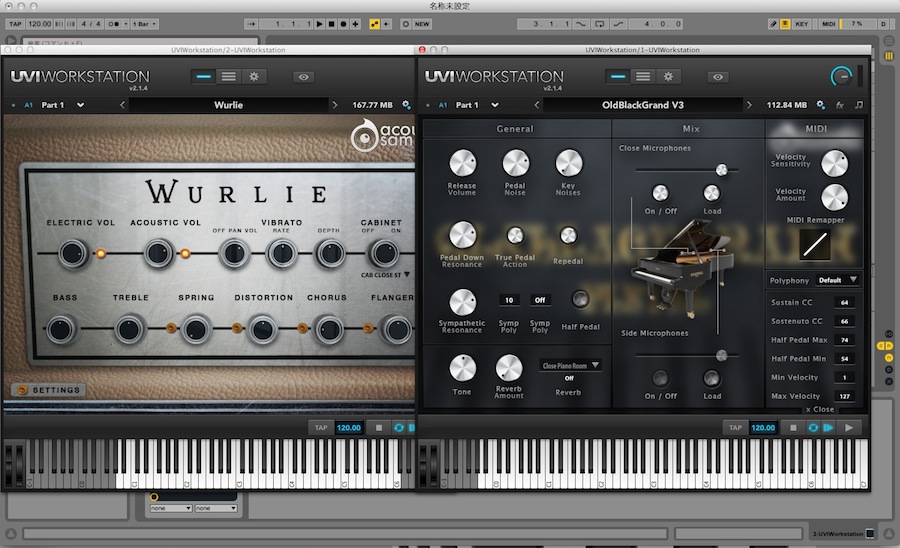Open first 'none' dropdown at bottom
The height and width of the screenshot is (548, 900).
point(170,508)
